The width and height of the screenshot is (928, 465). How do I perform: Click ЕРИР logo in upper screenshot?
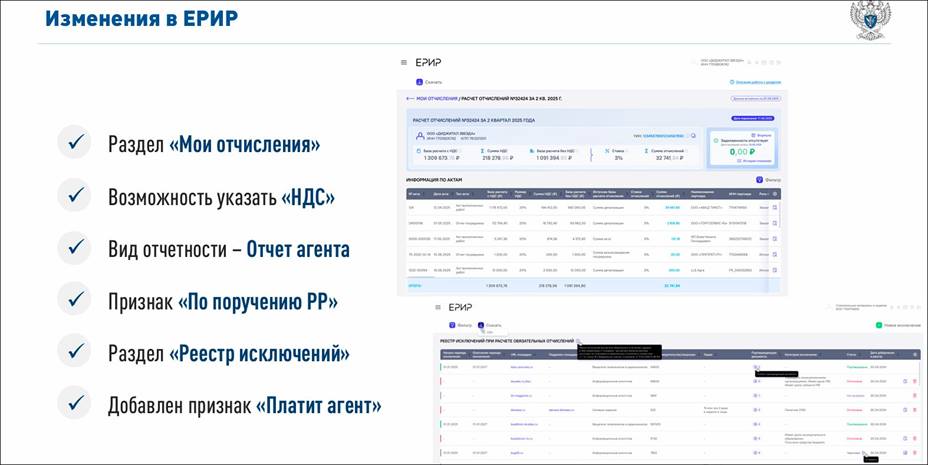tap(428, 62)
